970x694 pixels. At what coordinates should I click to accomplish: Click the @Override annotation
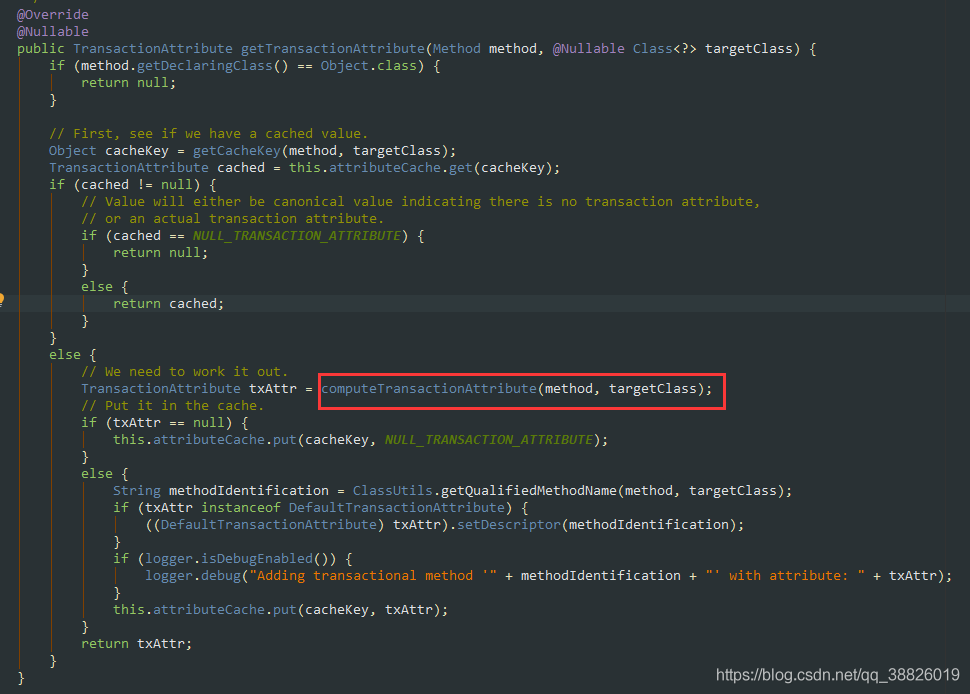click(x=53, y=14)
